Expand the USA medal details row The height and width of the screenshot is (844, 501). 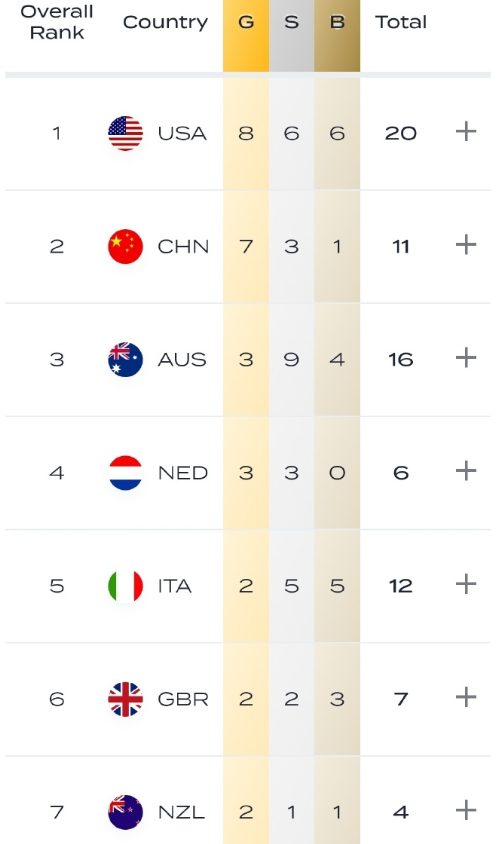(x=466, y=131)
